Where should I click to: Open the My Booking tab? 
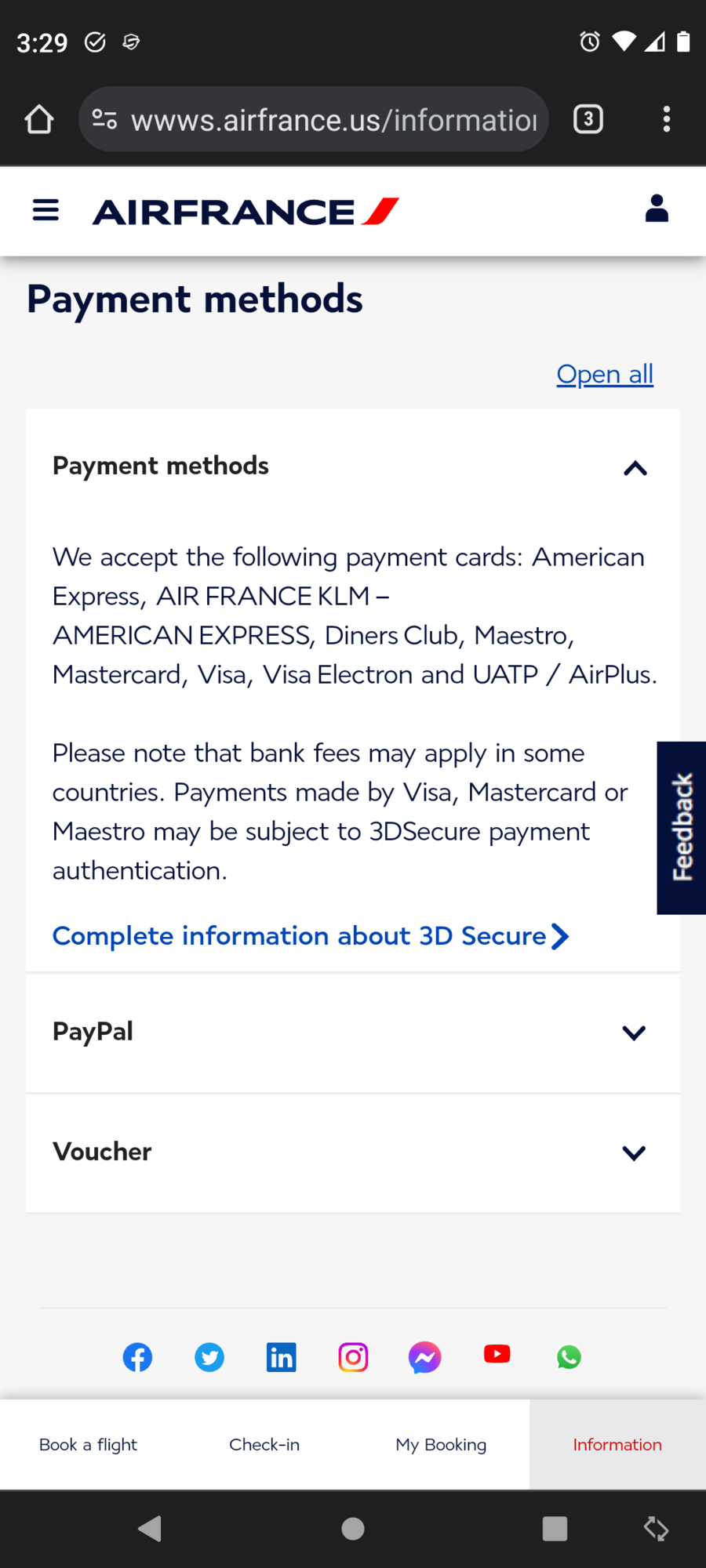pyautogui.click(x=441, y=1444)
